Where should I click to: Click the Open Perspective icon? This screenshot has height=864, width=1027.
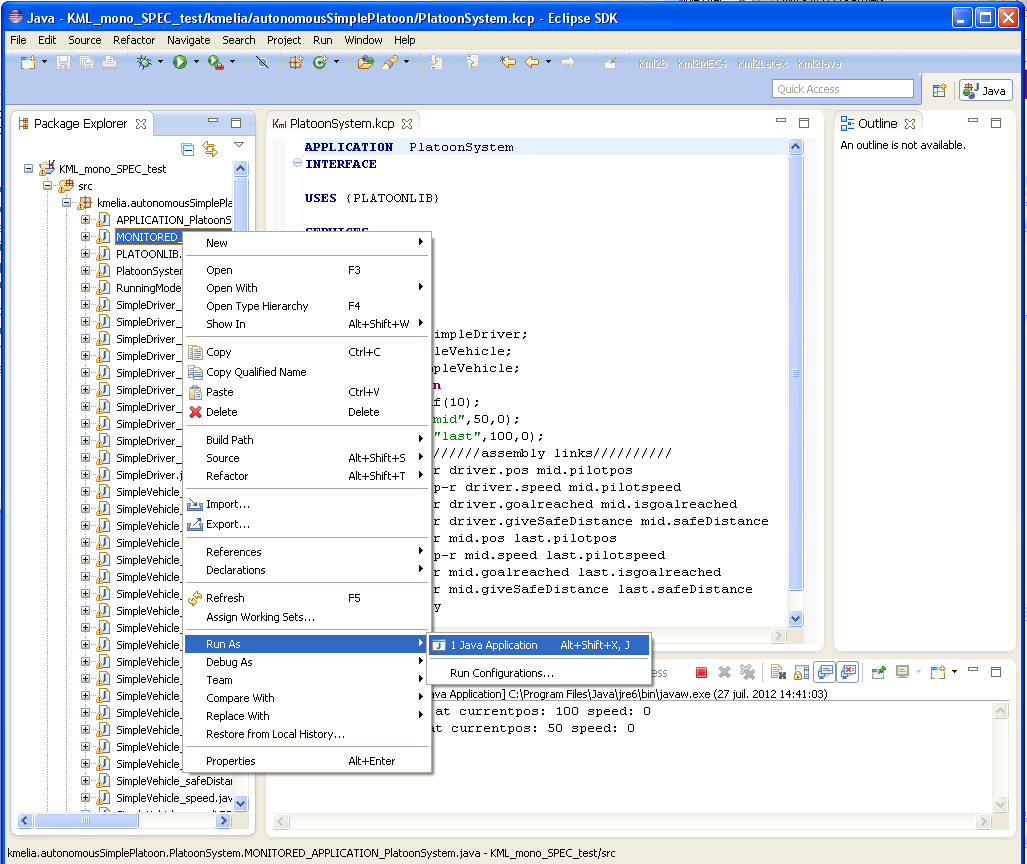(939, 90)
